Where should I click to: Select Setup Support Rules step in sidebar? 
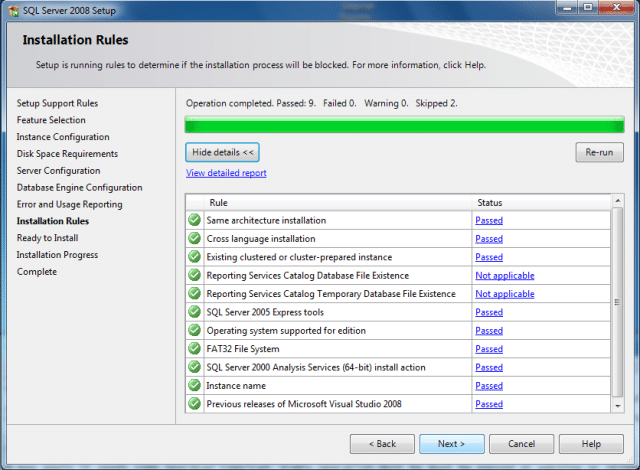(x=57, y=103)
